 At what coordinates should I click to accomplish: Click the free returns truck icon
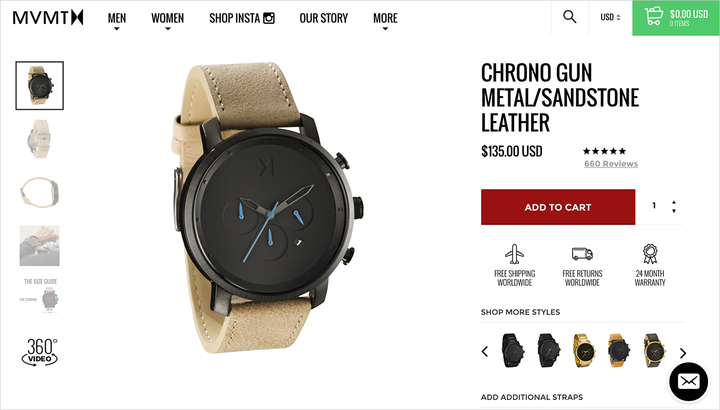click(x=582, y=253)
